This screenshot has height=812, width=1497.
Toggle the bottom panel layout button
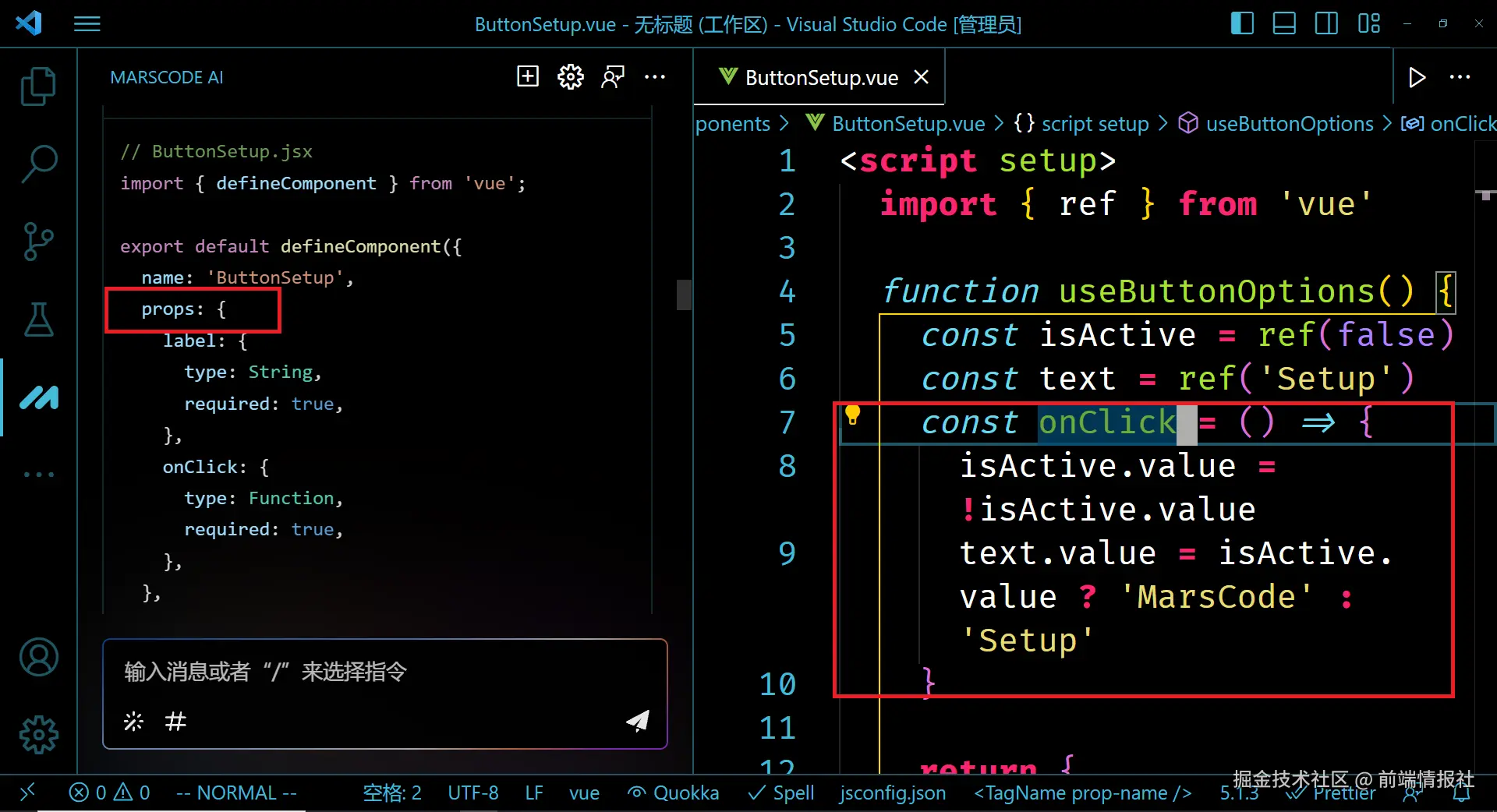[x=1284, y=23]
